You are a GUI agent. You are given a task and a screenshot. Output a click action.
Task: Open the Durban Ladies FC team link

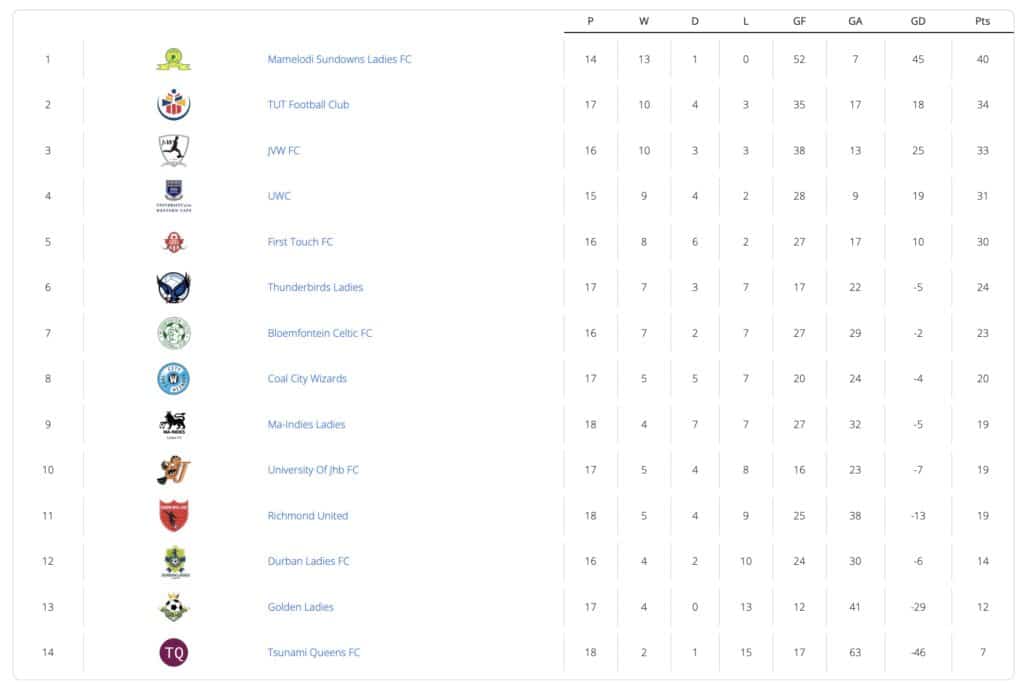click(x=308, y=562)
